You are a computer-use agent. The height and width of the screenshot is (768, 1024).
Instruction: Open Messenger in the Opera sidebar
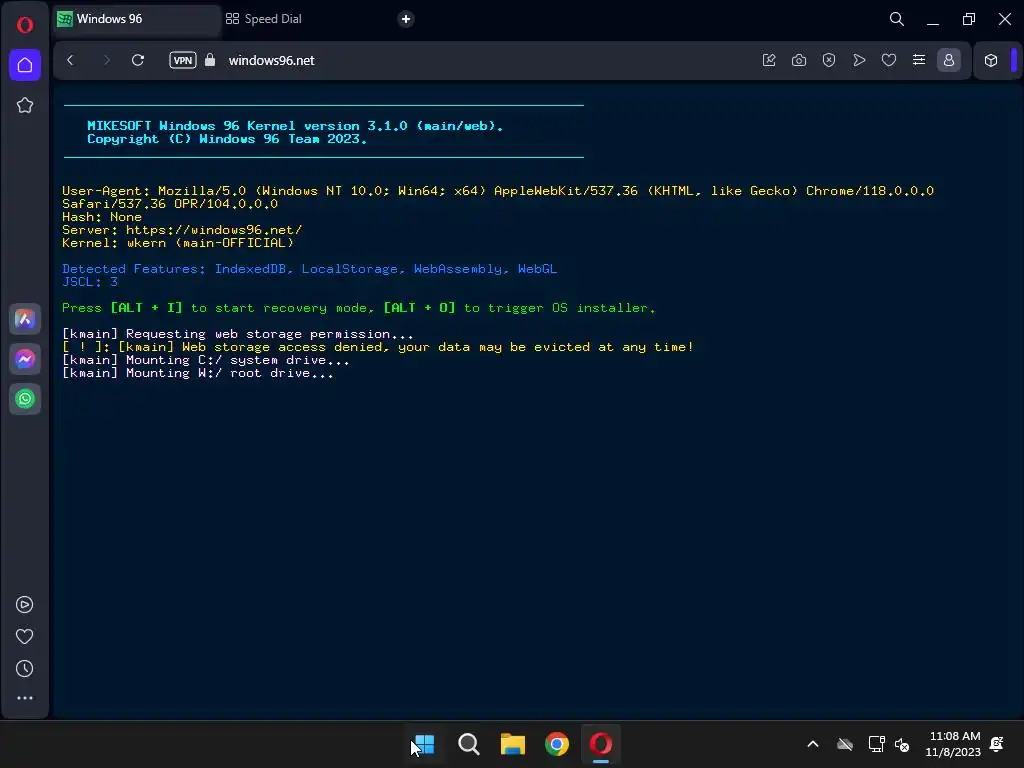[x=25, y=359]
